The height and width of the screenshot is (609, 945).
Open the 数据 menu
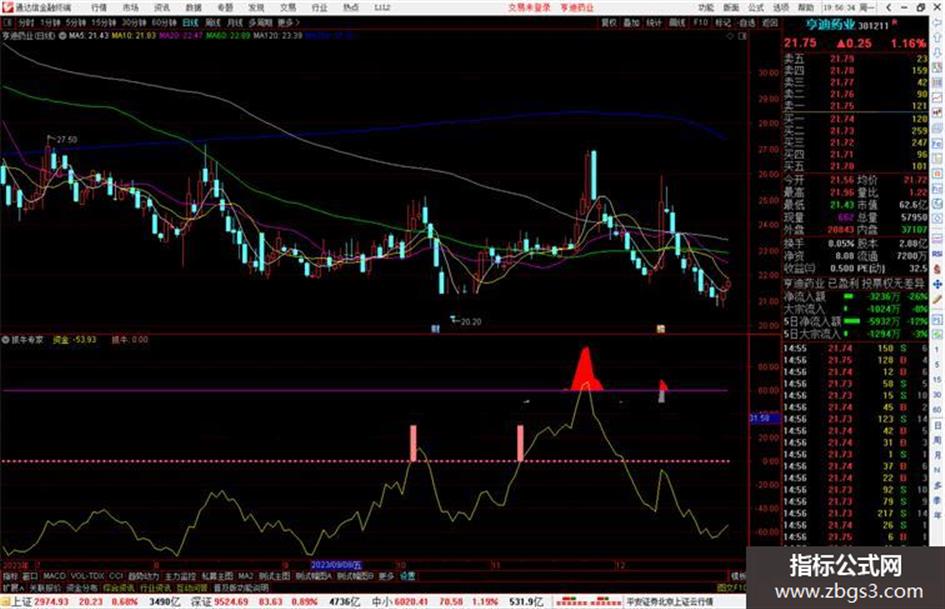193,8
